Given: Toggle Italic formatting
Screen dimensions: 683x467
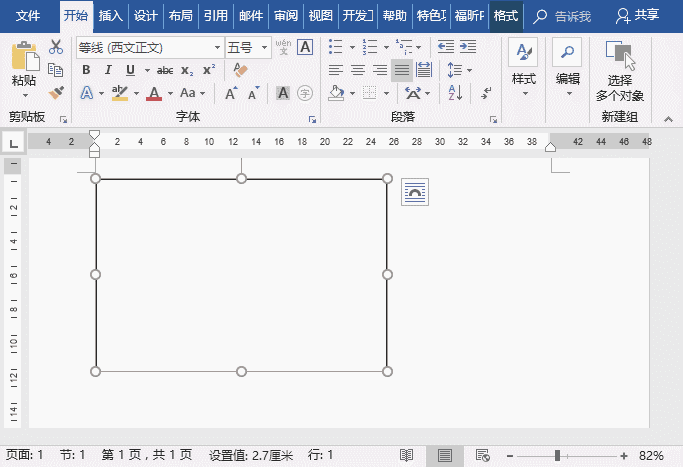Looking at the screenshot, I should 108,70.
